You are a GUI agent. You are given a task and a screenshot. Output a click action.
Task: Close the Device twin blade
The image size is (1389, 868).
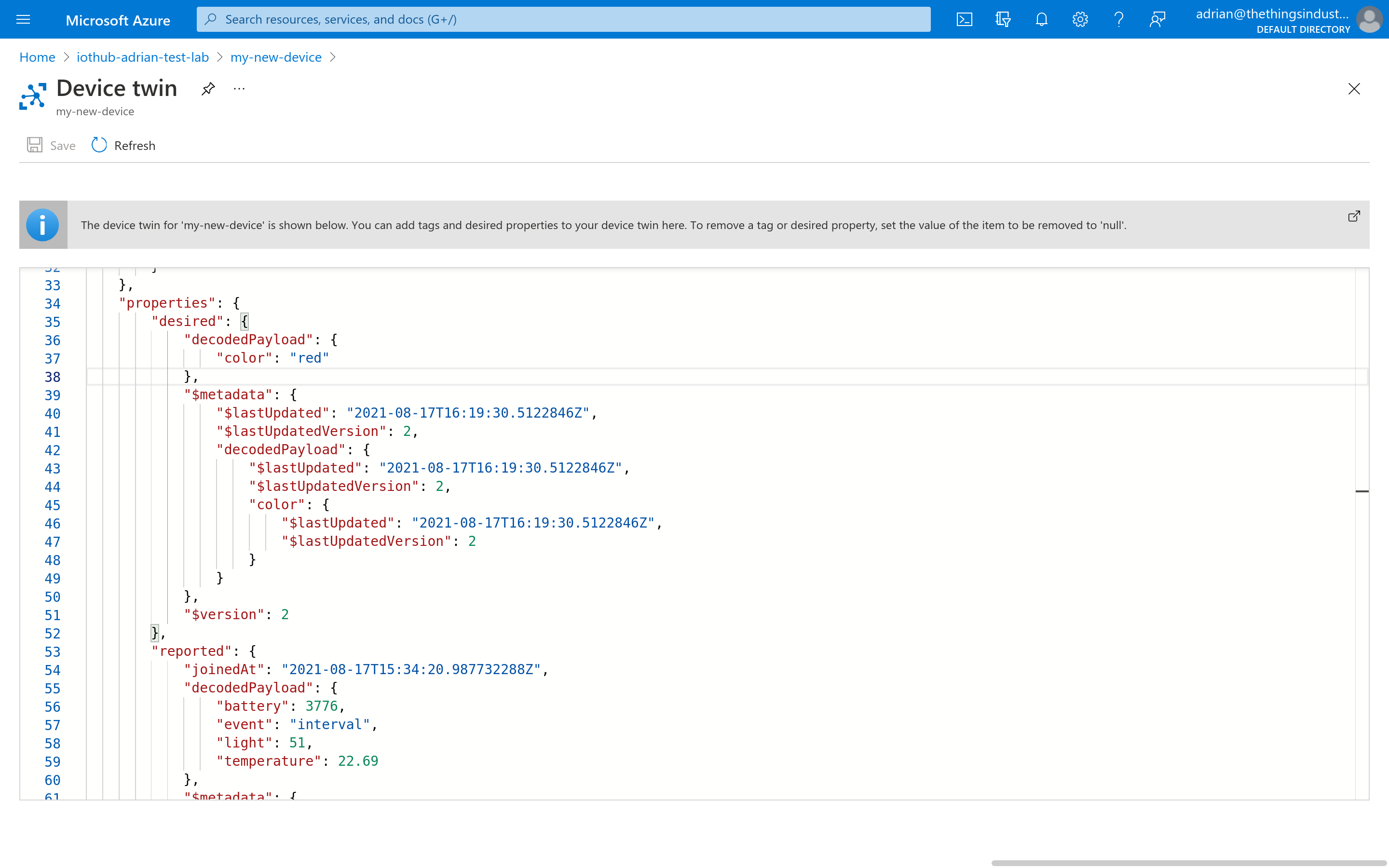coord(1353,89)
